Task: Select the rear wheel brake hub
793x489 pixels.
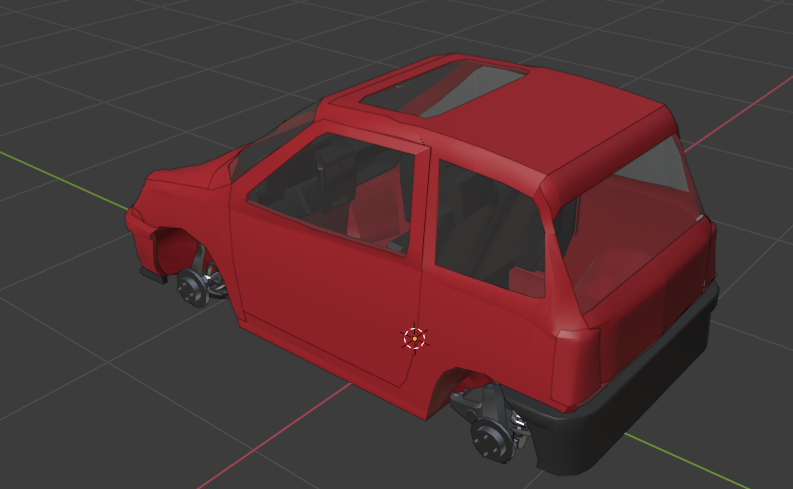Action: [491, 439]
